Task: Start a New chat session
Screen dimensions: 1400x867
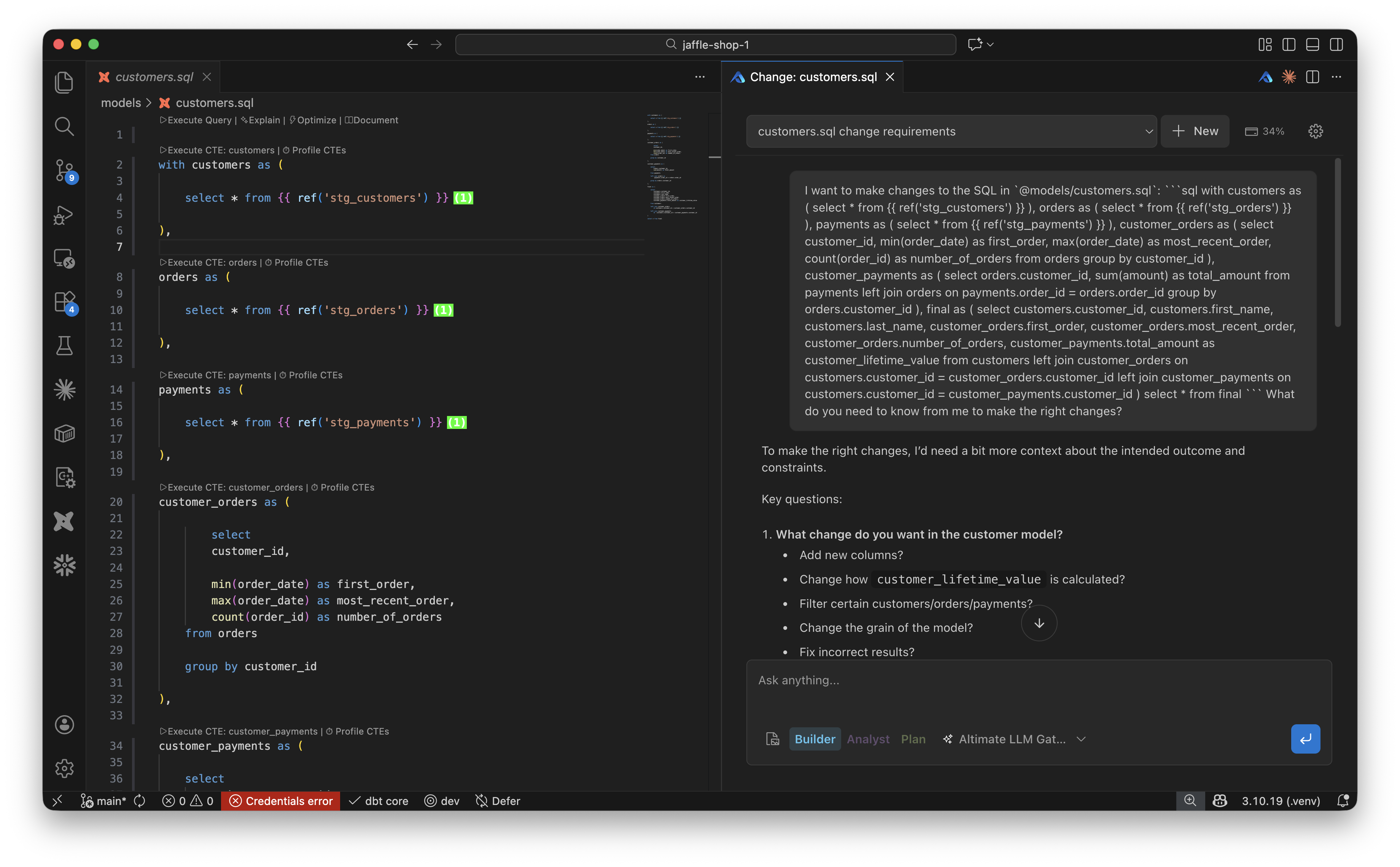Action: [1195, 131]
